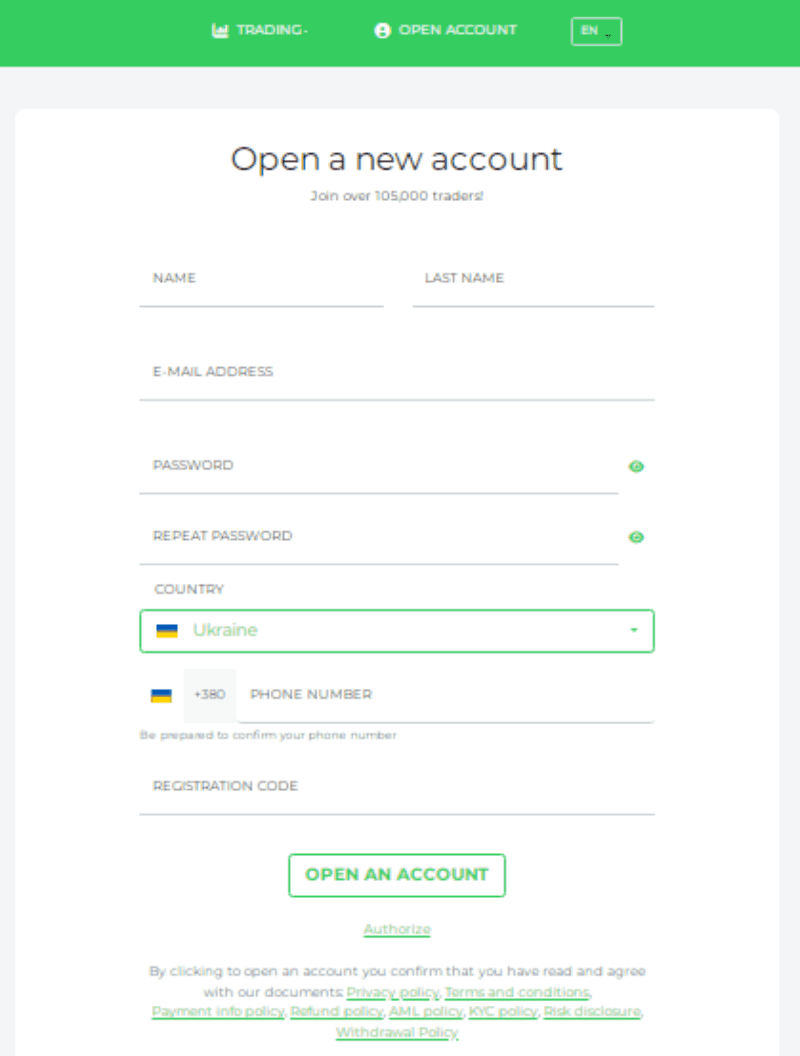
Task: Click the Phone Number input
Action: click(x=445, y=695)
